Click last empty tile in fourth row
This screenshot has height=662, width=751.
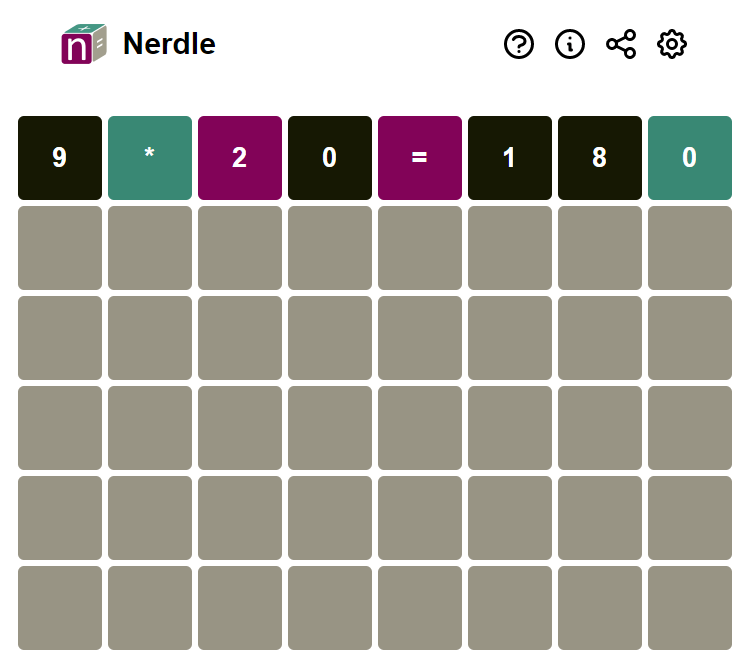pos(690,428)
